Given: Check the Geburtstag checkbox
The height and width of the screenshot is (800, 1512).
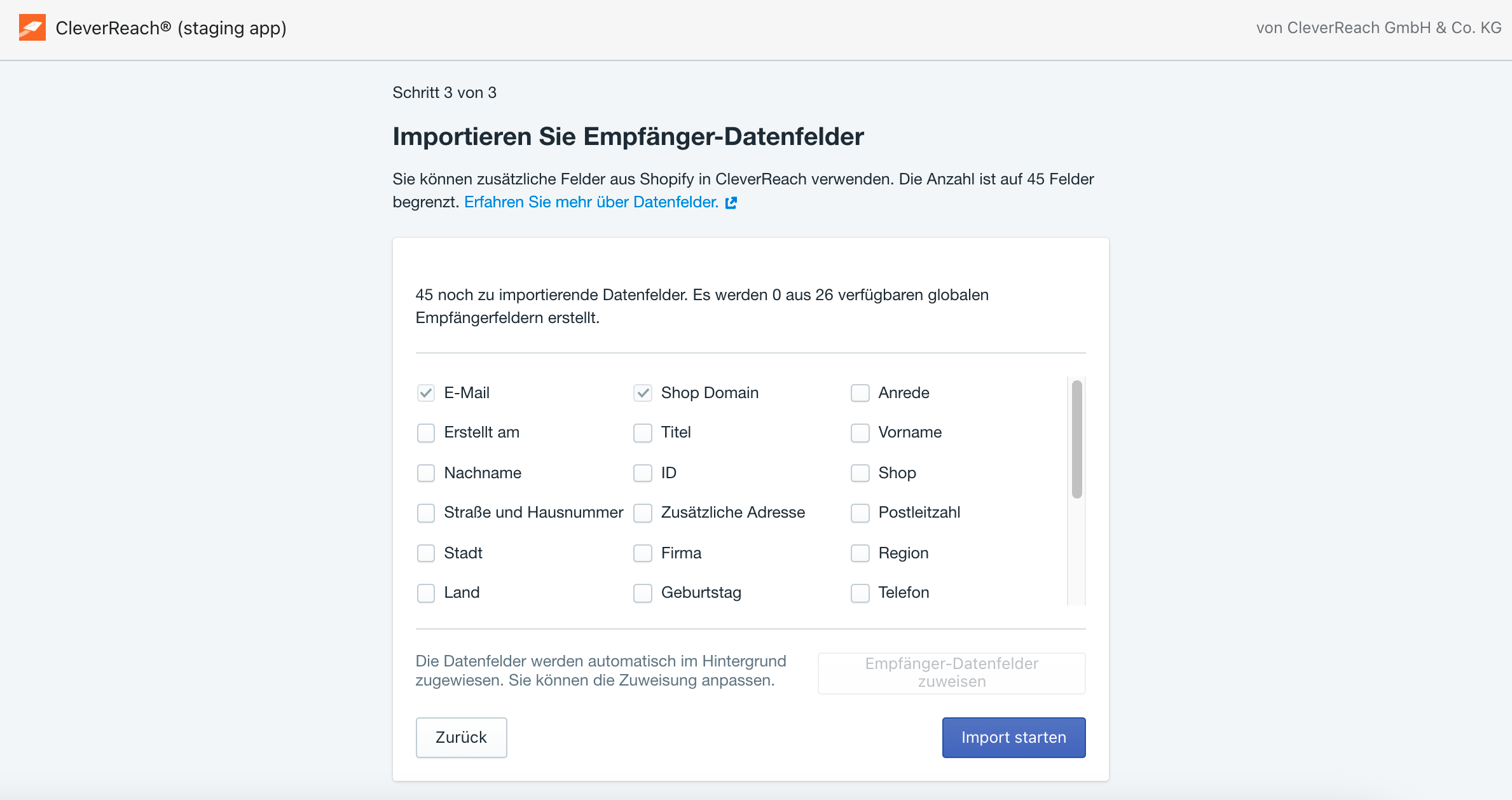Looking at the screenshot, I should [643, 593].
